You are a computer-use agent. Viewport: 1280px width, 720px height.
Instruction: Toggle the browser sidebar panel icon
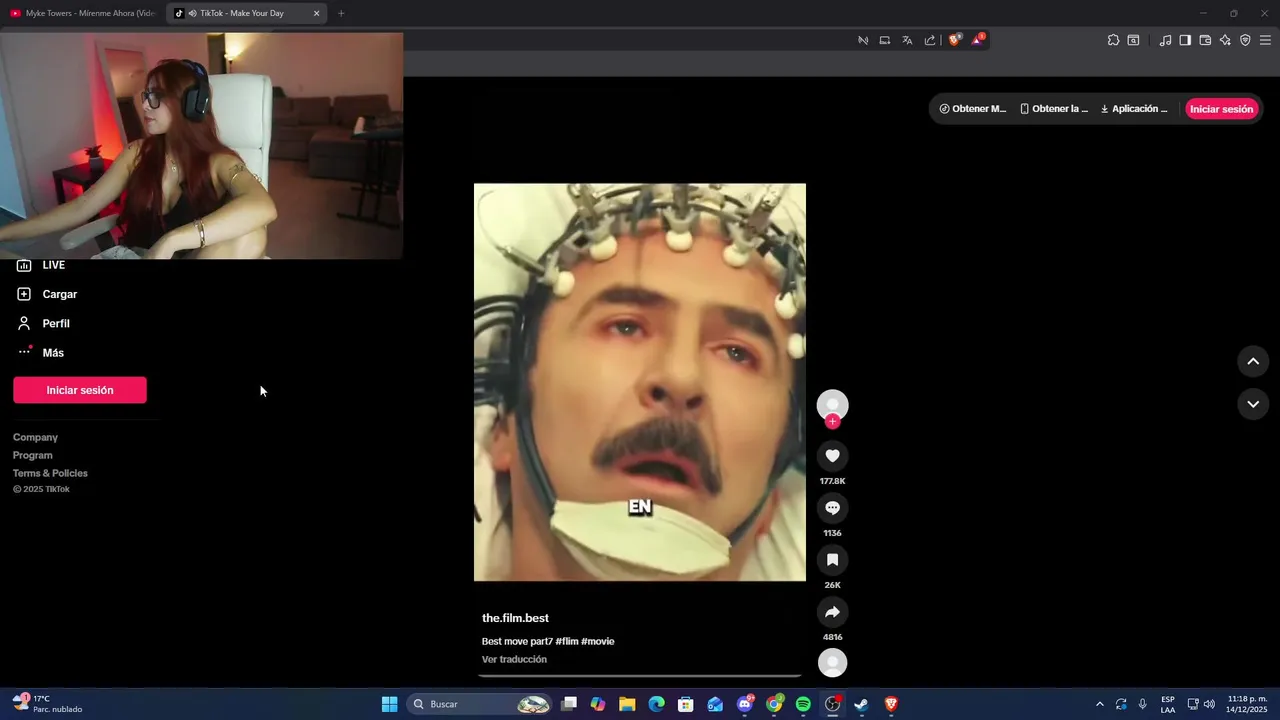coord(1185,40)
